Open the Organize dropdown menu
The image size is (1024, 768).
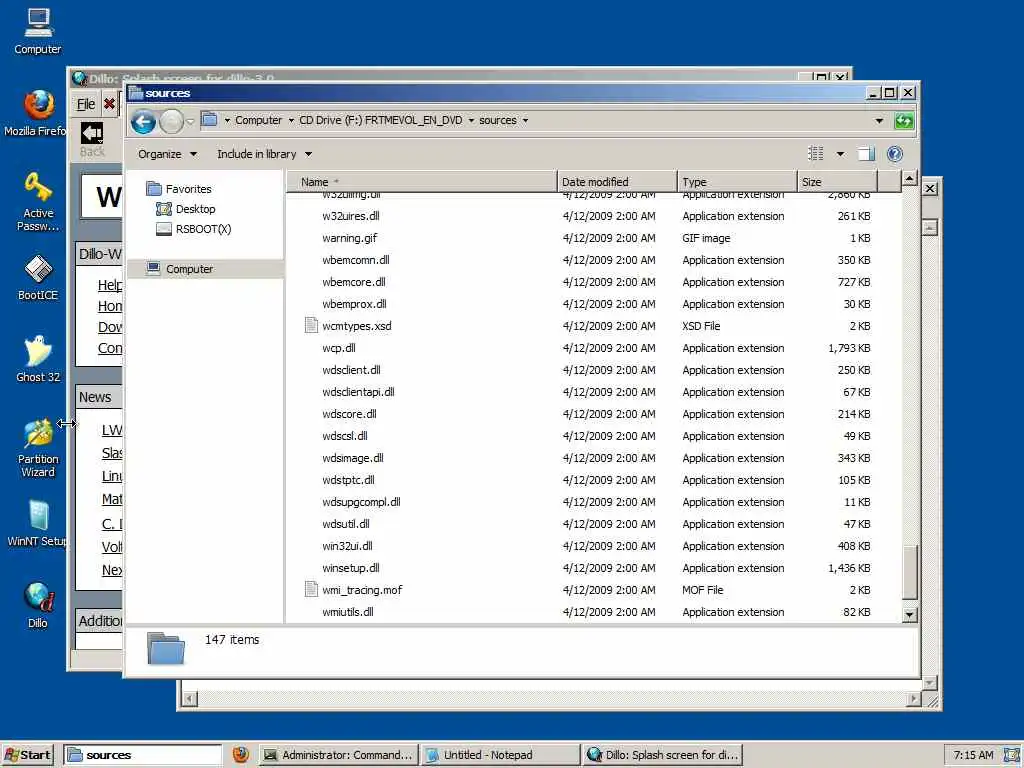[x=167, y=154]
